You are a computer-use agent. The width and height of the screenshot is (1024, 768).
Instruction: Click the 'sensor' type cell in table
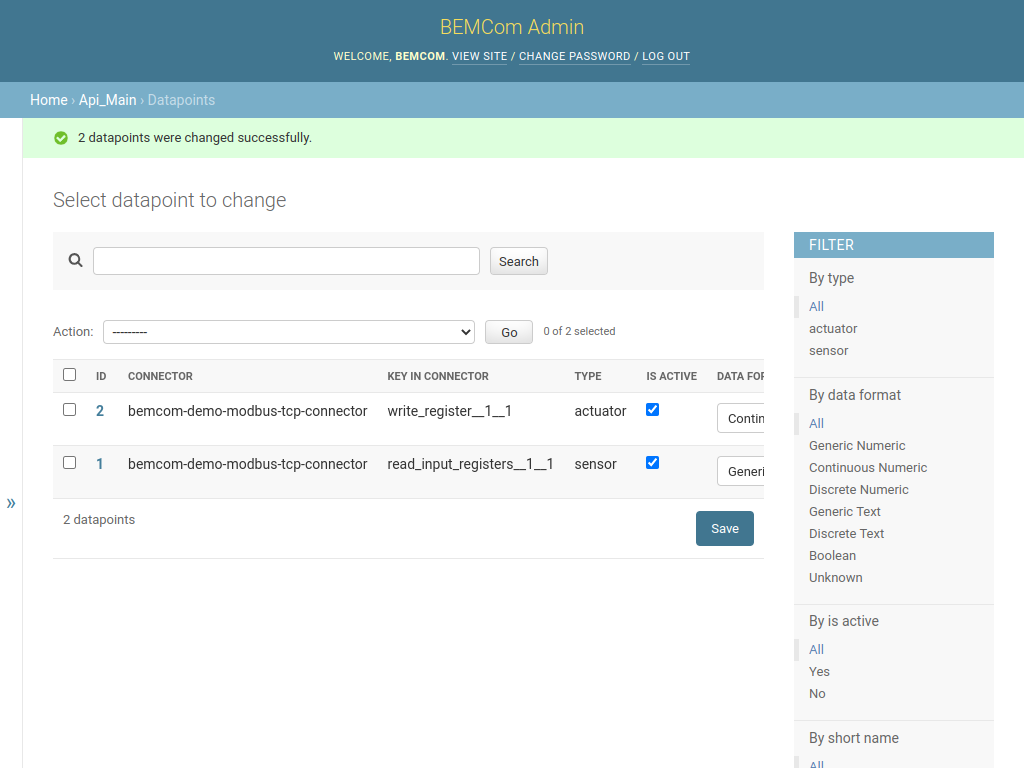[596, 464]
